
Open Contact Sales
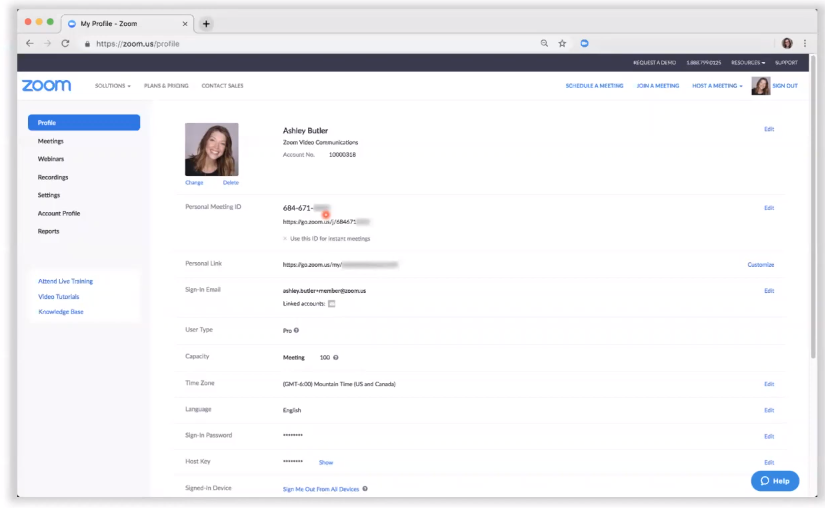coord(223,86)
